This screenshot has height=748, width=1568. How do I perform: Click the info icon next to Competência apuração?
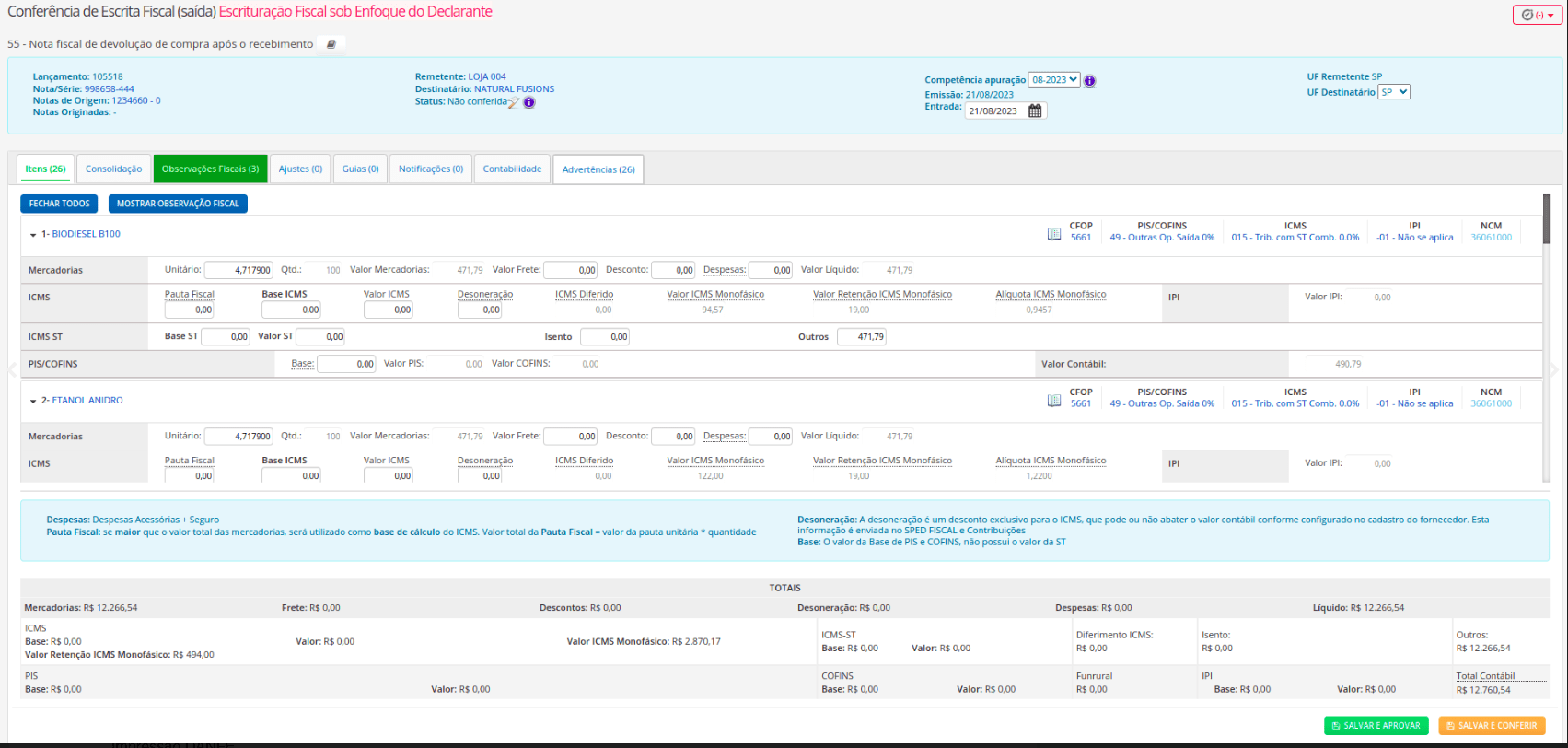1089,81
